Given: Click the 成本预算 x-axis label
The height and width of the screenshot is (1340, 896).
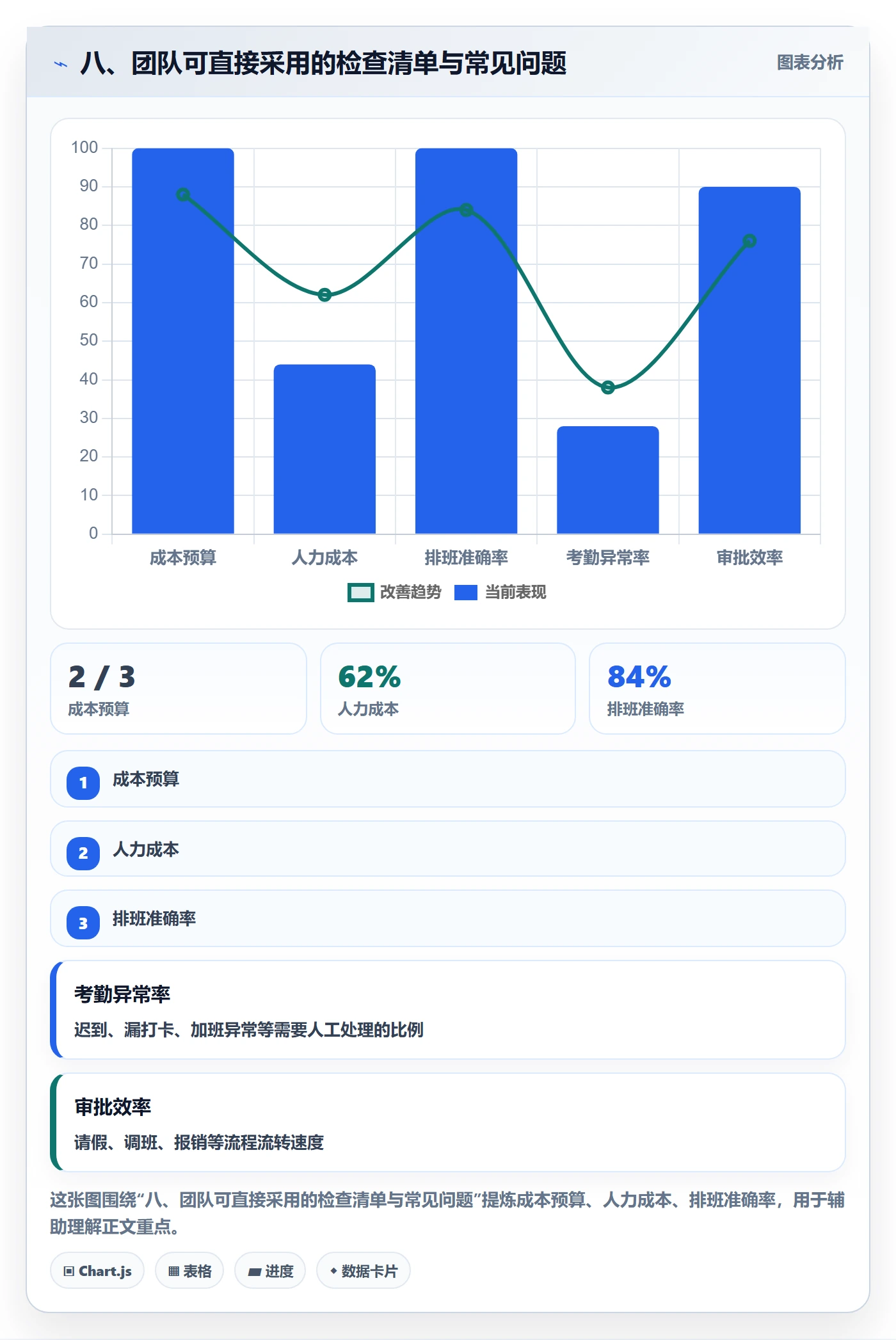Looking at the screenshot, I should pos(183,558).
